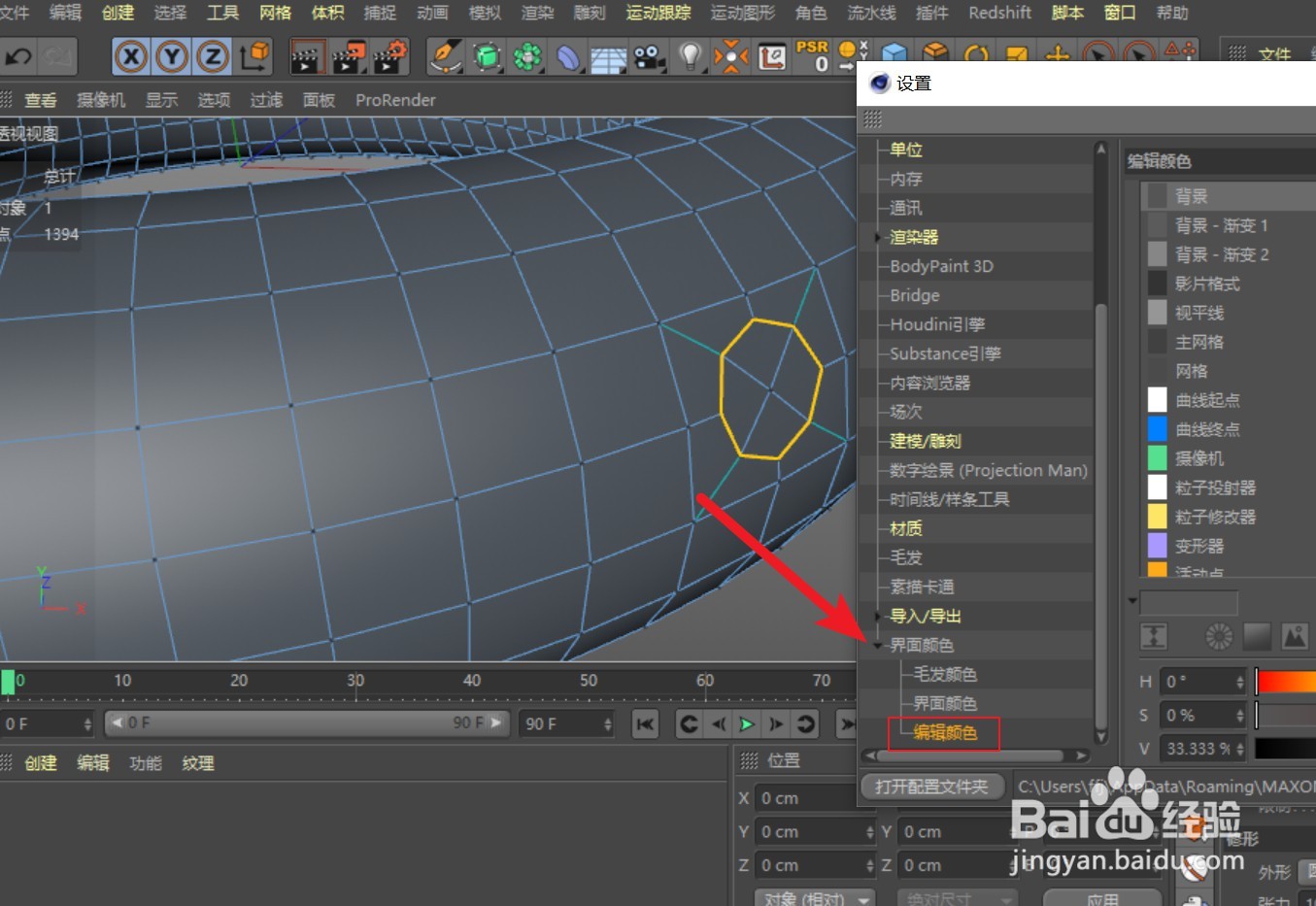Image resolution: width=1316 pixels, height=906 pixels.
Task: Expand the 渲染器 tree item arrow
Action: pos(878,237)
